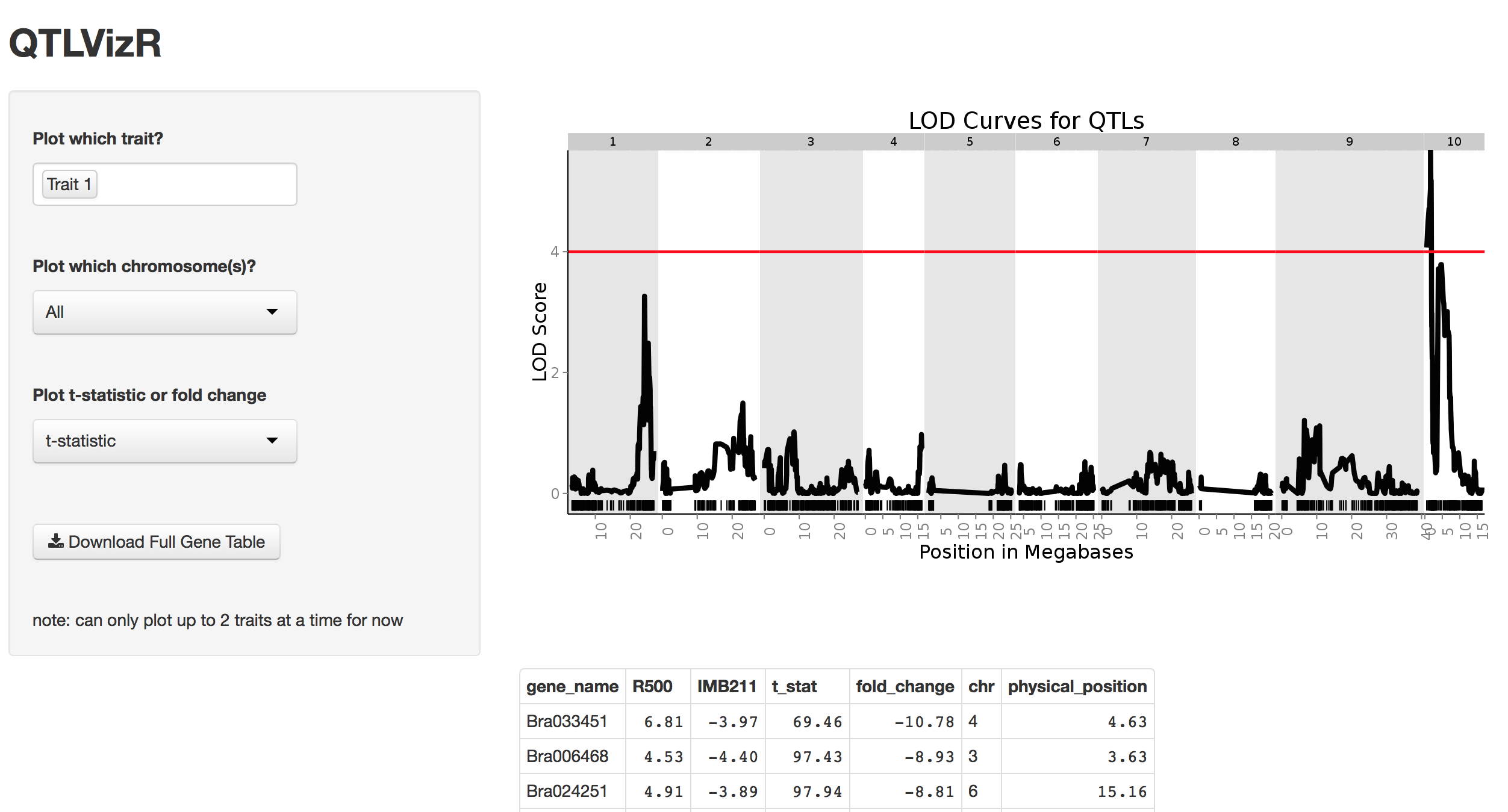Select the Bra024251 gene row
1508x812 pixels.
(567, 791)
